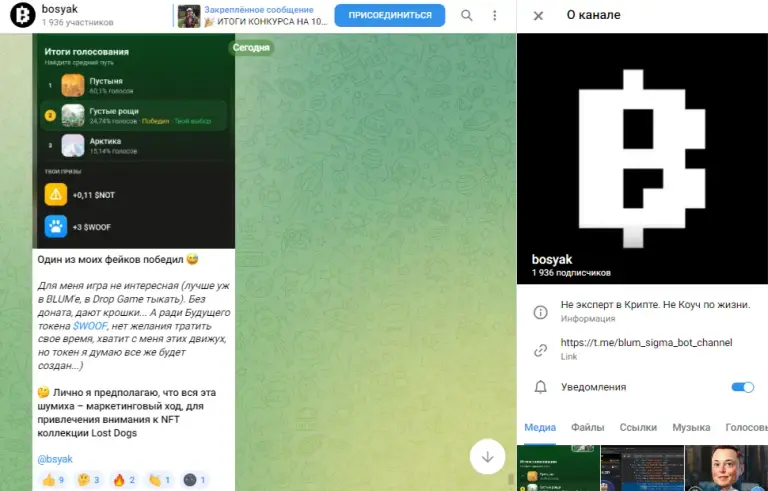Switch to the Музыка tab
Viewport: 768px width, 491px height.
tap(691, 427)
